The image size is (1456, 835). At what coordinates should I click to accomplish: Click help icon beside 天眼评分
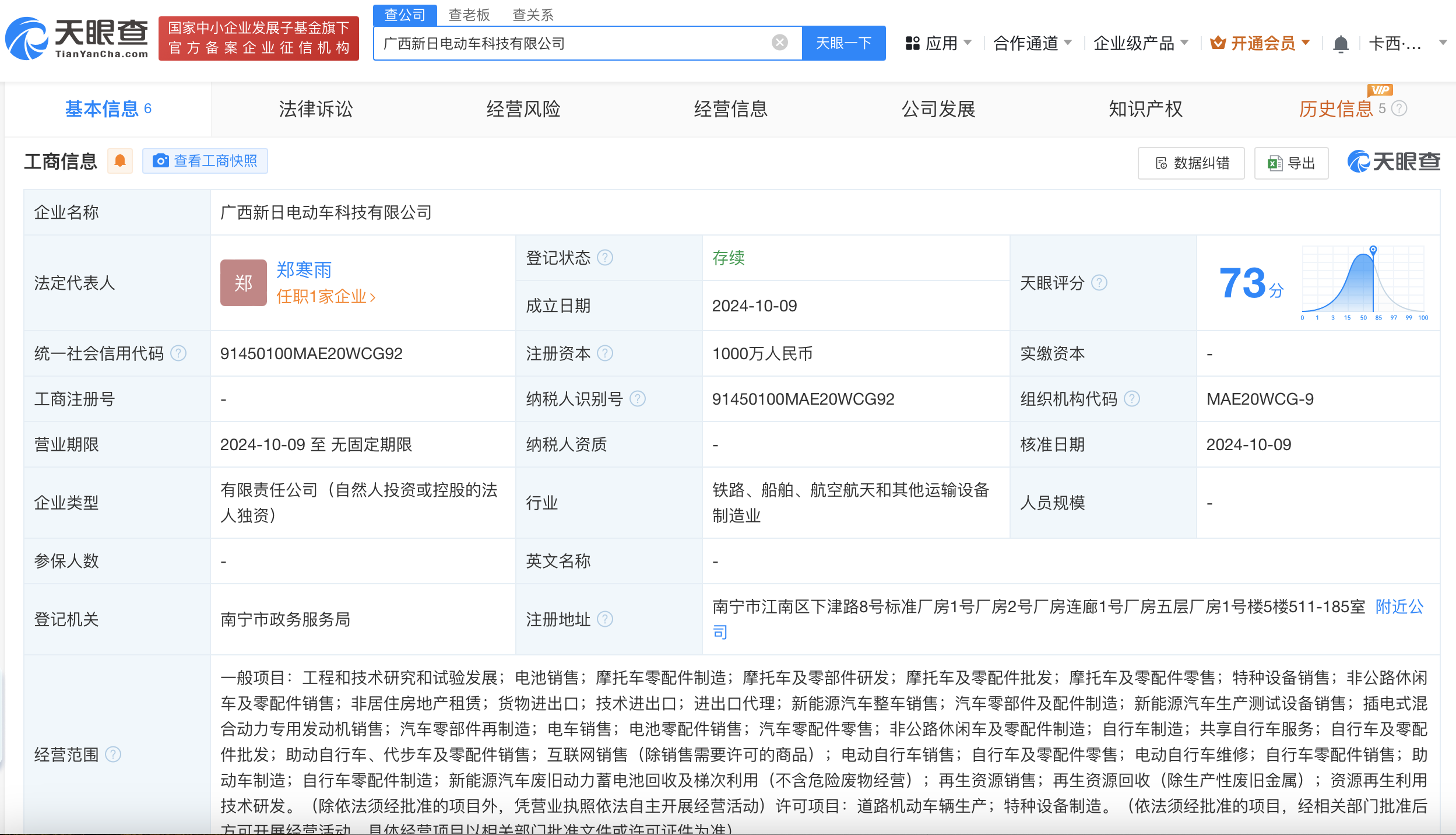pos(1099,283)
